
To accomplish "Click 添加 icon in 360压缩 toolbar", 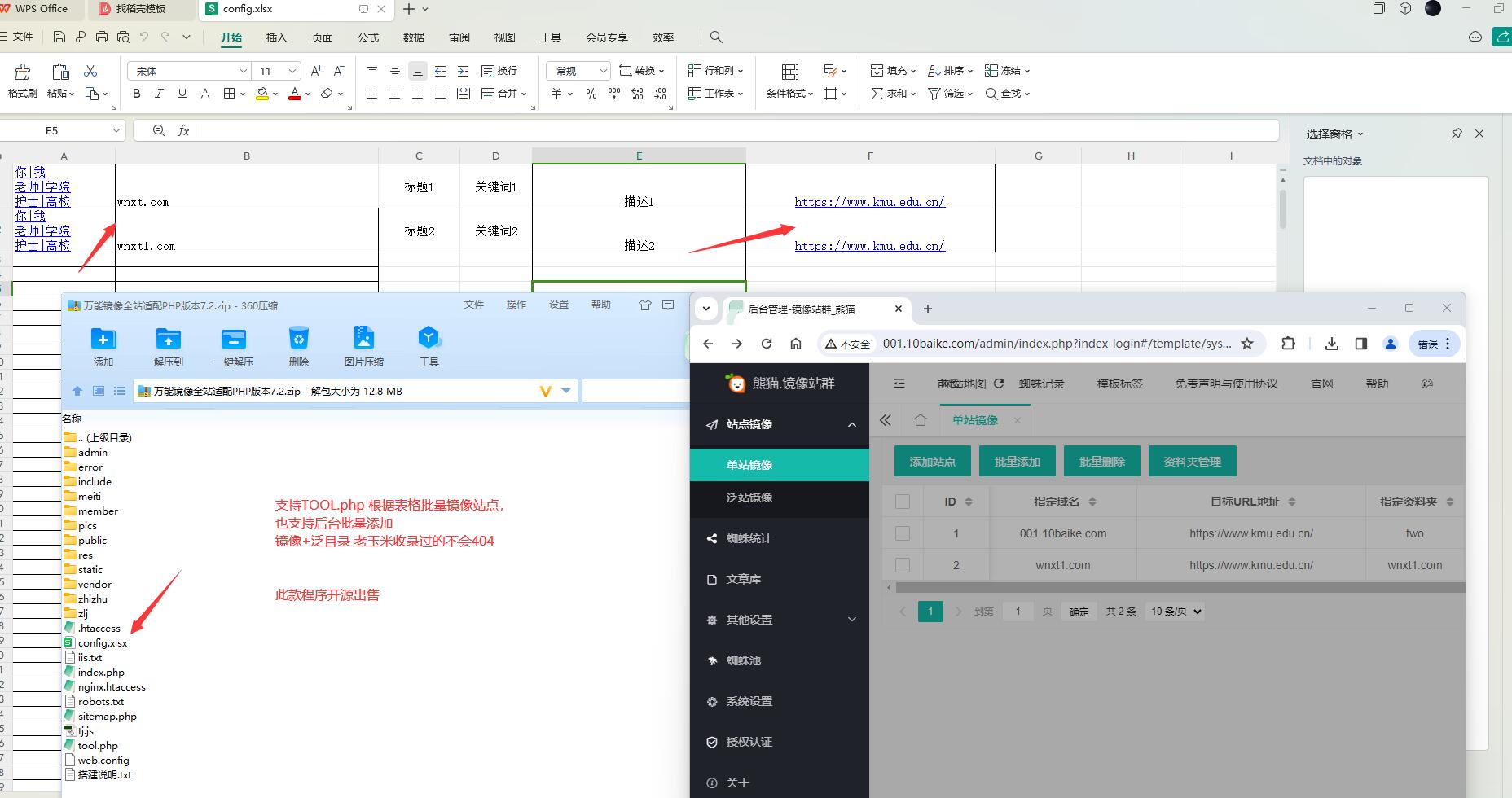I will [103, 347].
